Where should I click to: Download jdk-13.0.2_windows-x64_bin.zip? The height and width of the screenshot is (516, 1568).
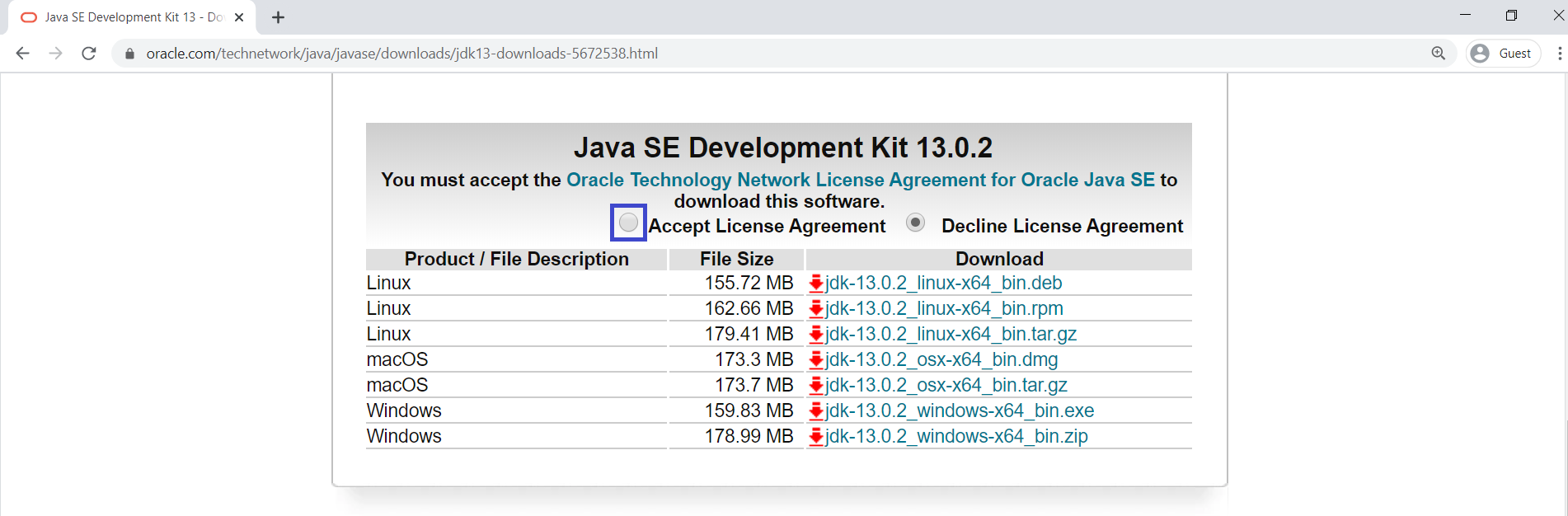[x=956, y=436]
